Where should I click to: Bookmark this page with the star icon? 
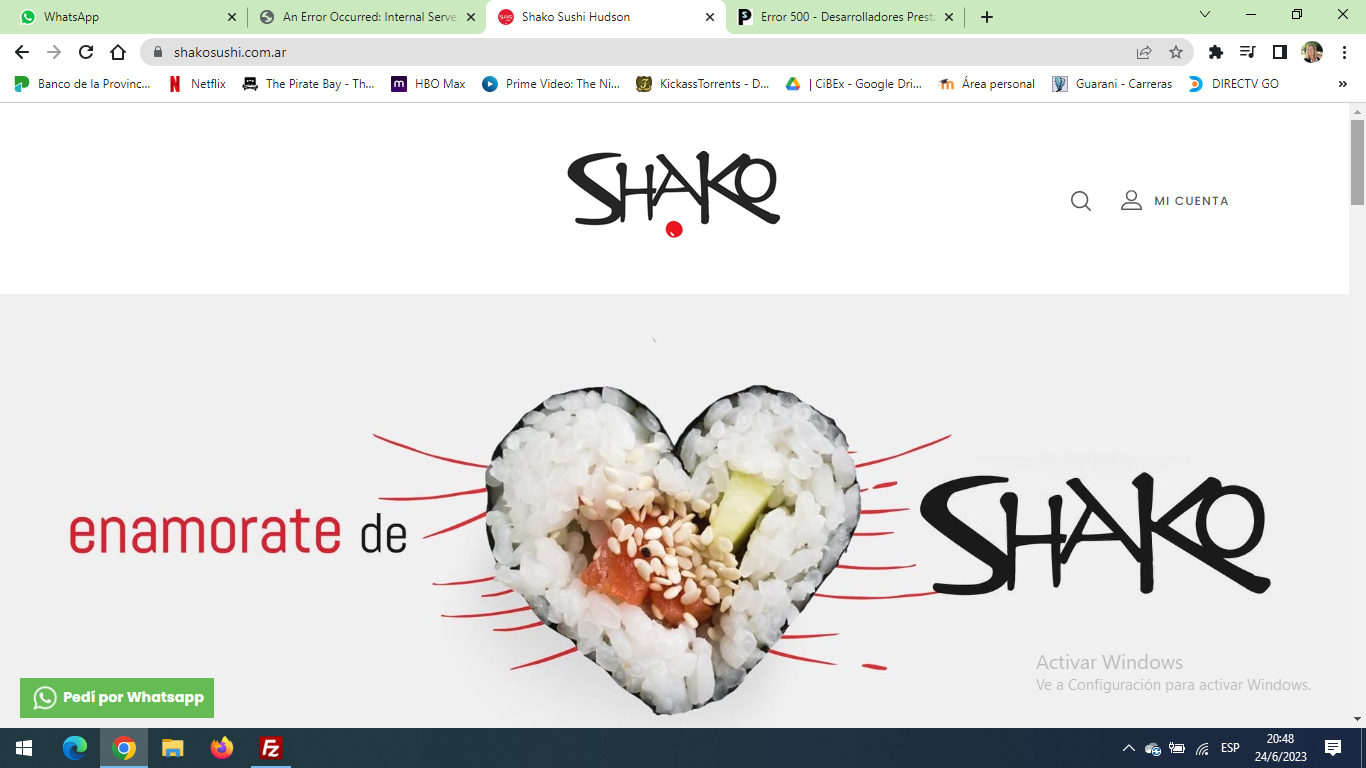(1176, 52)
